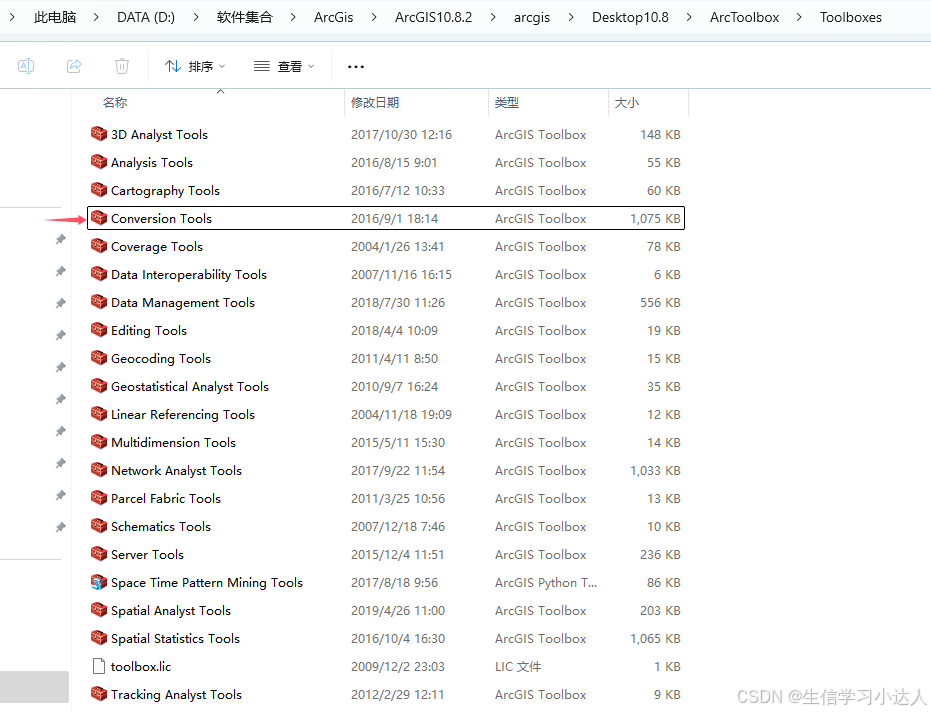The width and height of the screenshot is (931, 712).
Task: Go to 软件集合 breadcrumb folder
Action: (x=245, y=17)
